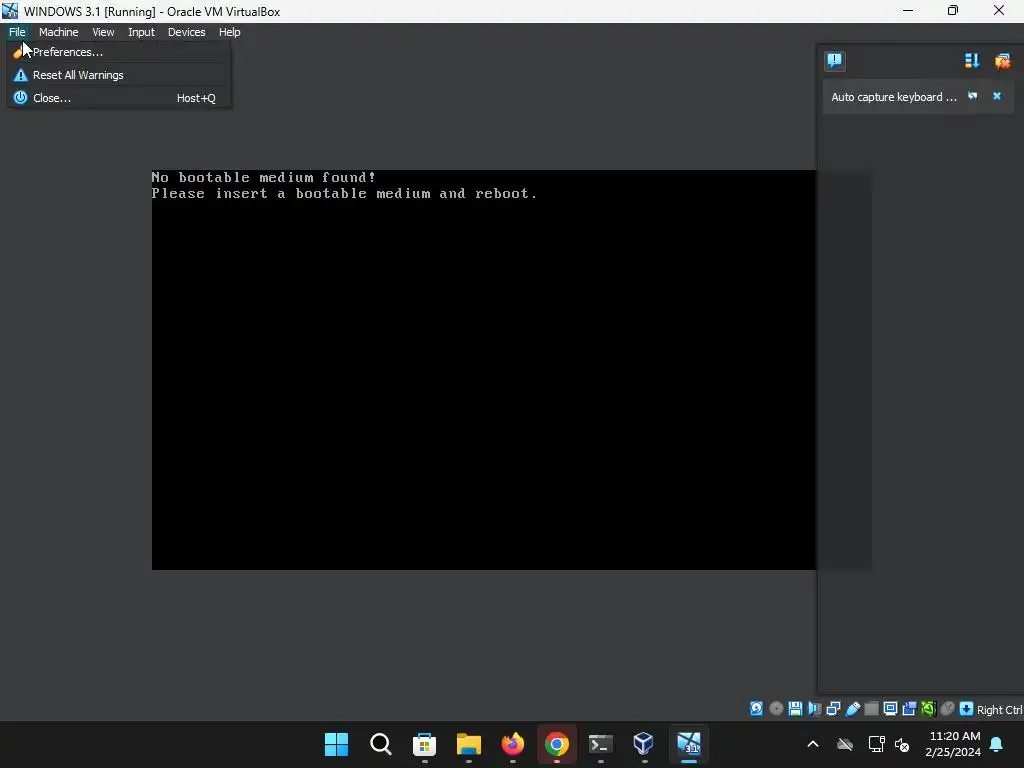Viewport: 1024px width, 768px height.
Task: Click the green CPU virtualization icon
Action: (928, 709)
